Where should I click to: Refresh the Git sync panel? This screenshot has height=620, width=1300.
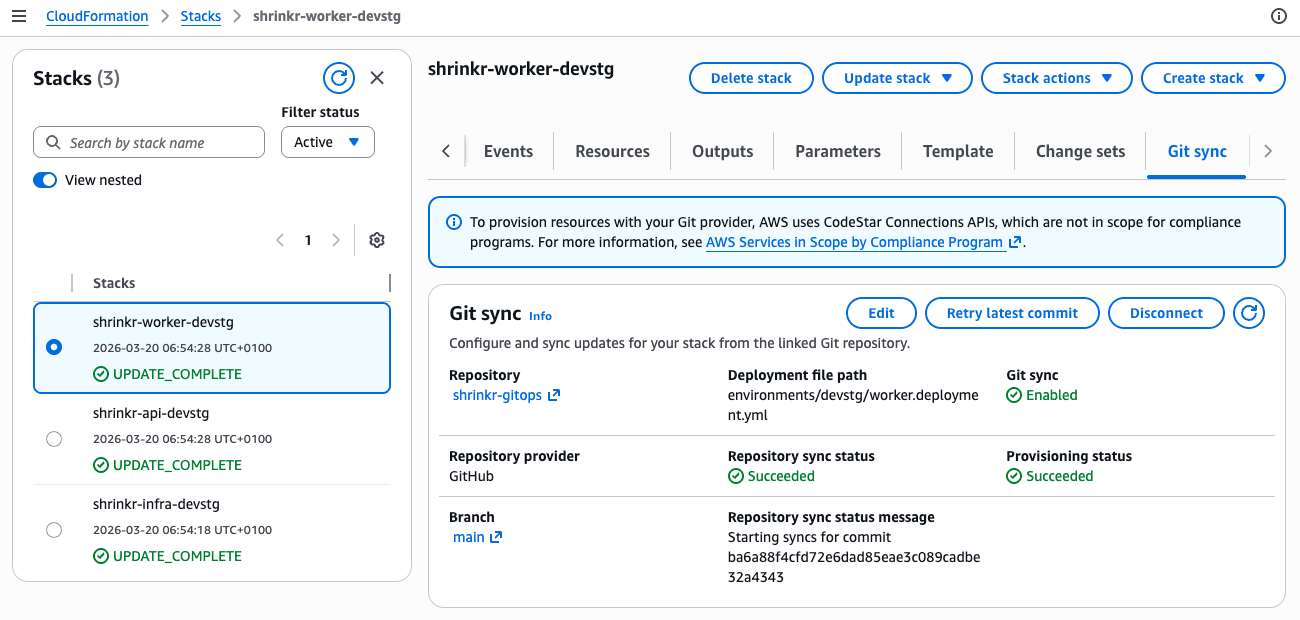point(1248,312)
